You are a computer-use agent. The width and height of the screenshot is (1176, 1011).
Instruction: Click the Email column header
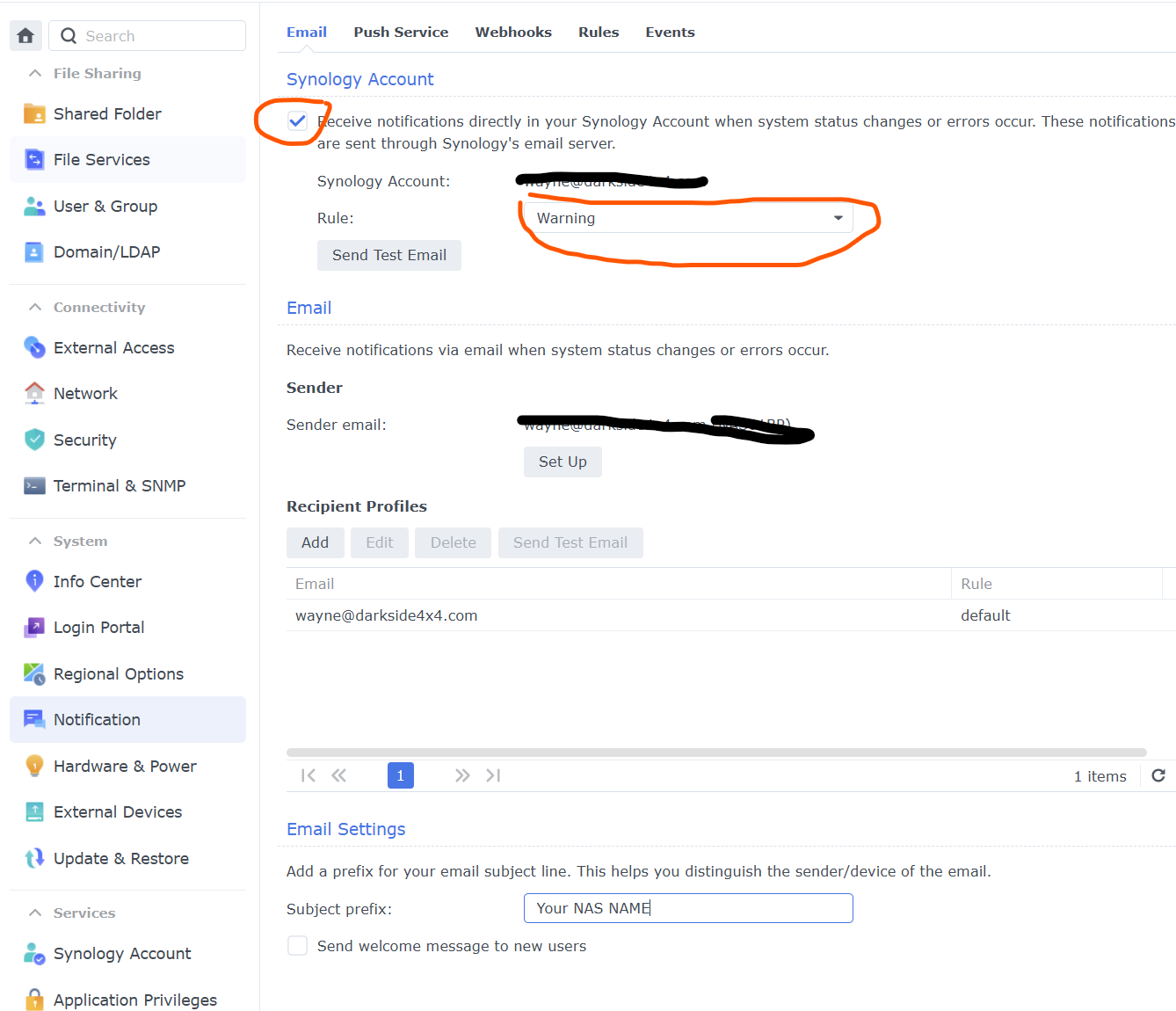click(619, 584)
